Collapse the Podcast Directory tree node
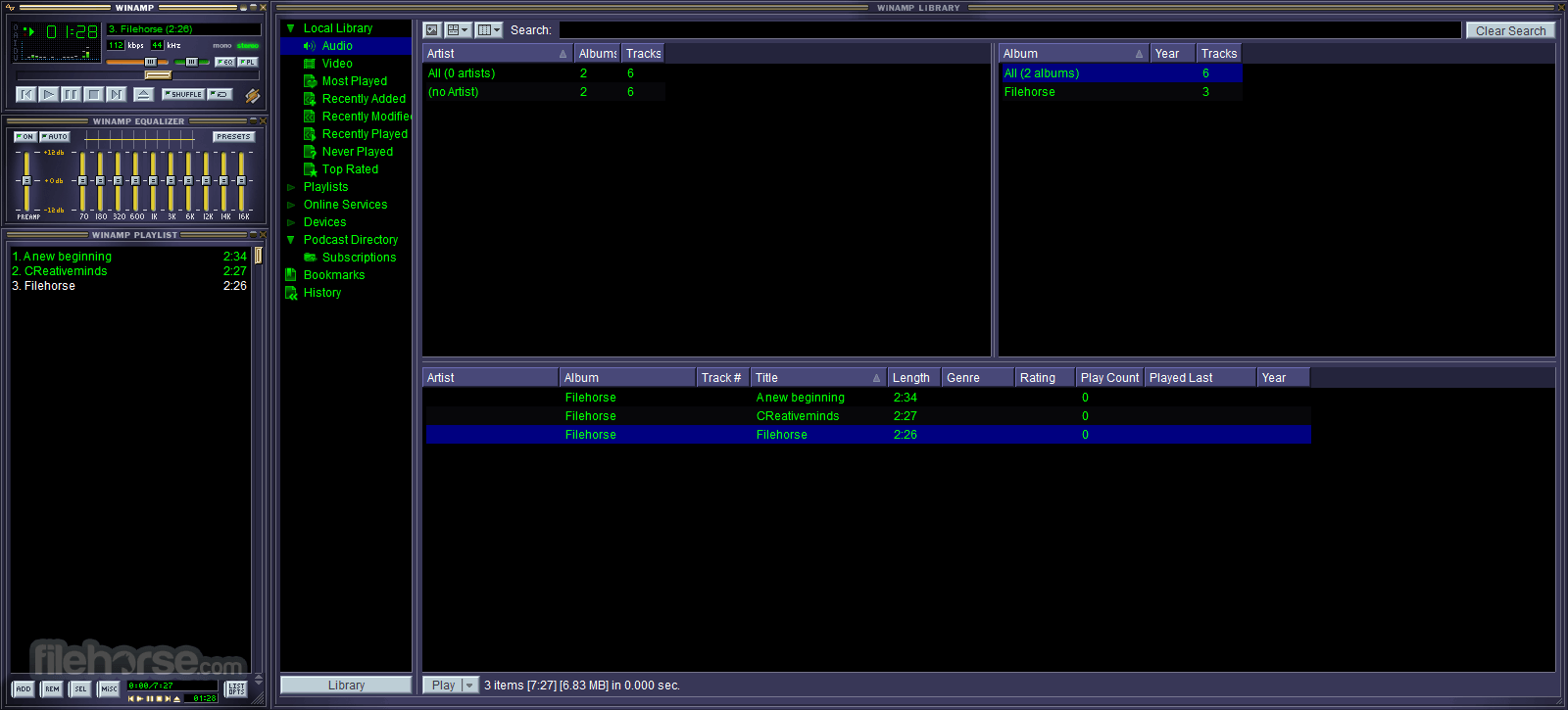 point(290,240)
